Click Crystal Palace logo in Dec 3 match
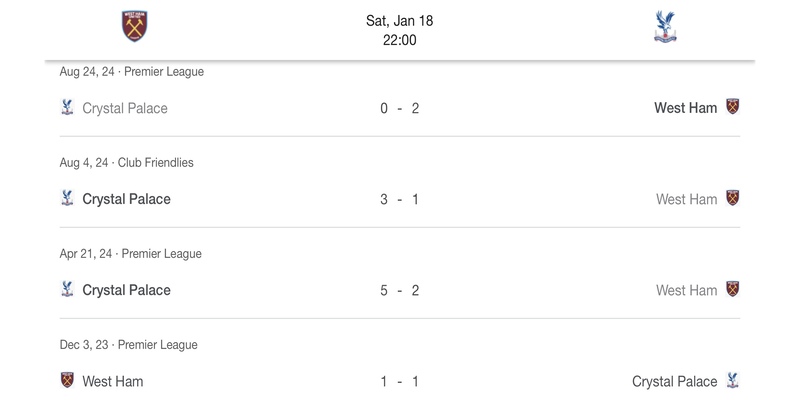The height and width of the screenshot is (400, 800). [x=732, y=381]
